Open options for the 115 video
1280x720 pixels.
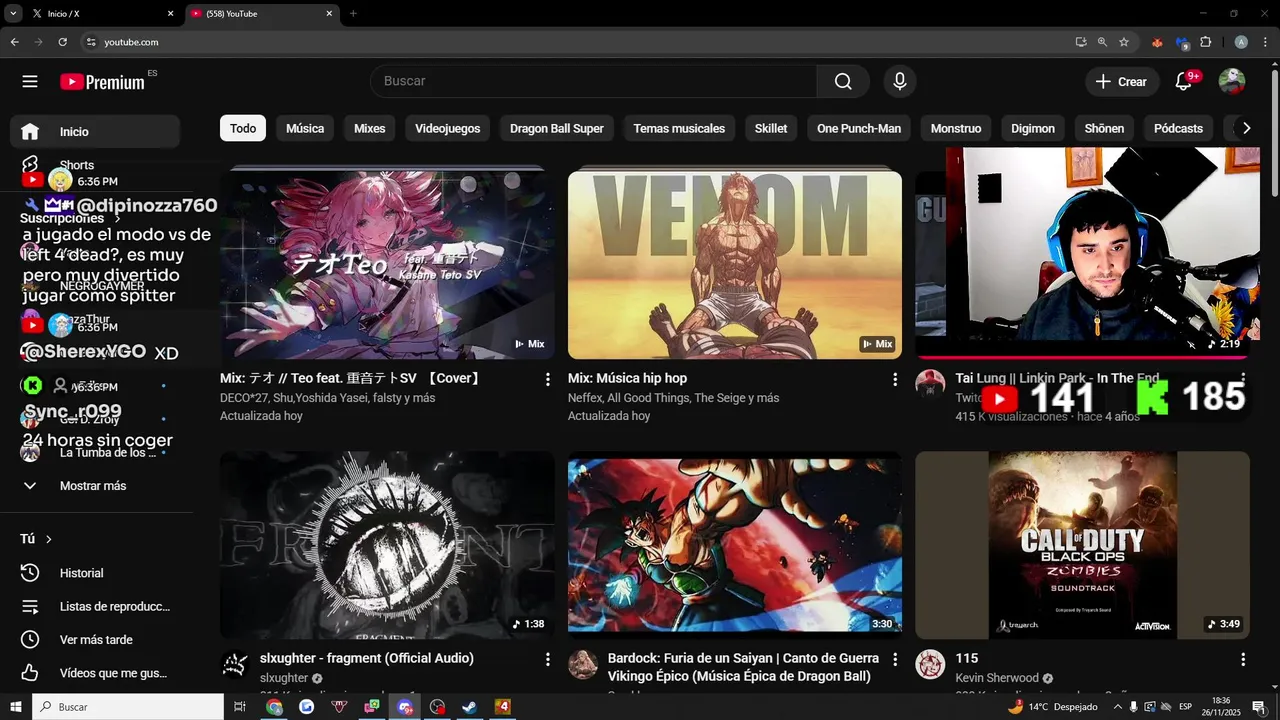coord(1243,659)
